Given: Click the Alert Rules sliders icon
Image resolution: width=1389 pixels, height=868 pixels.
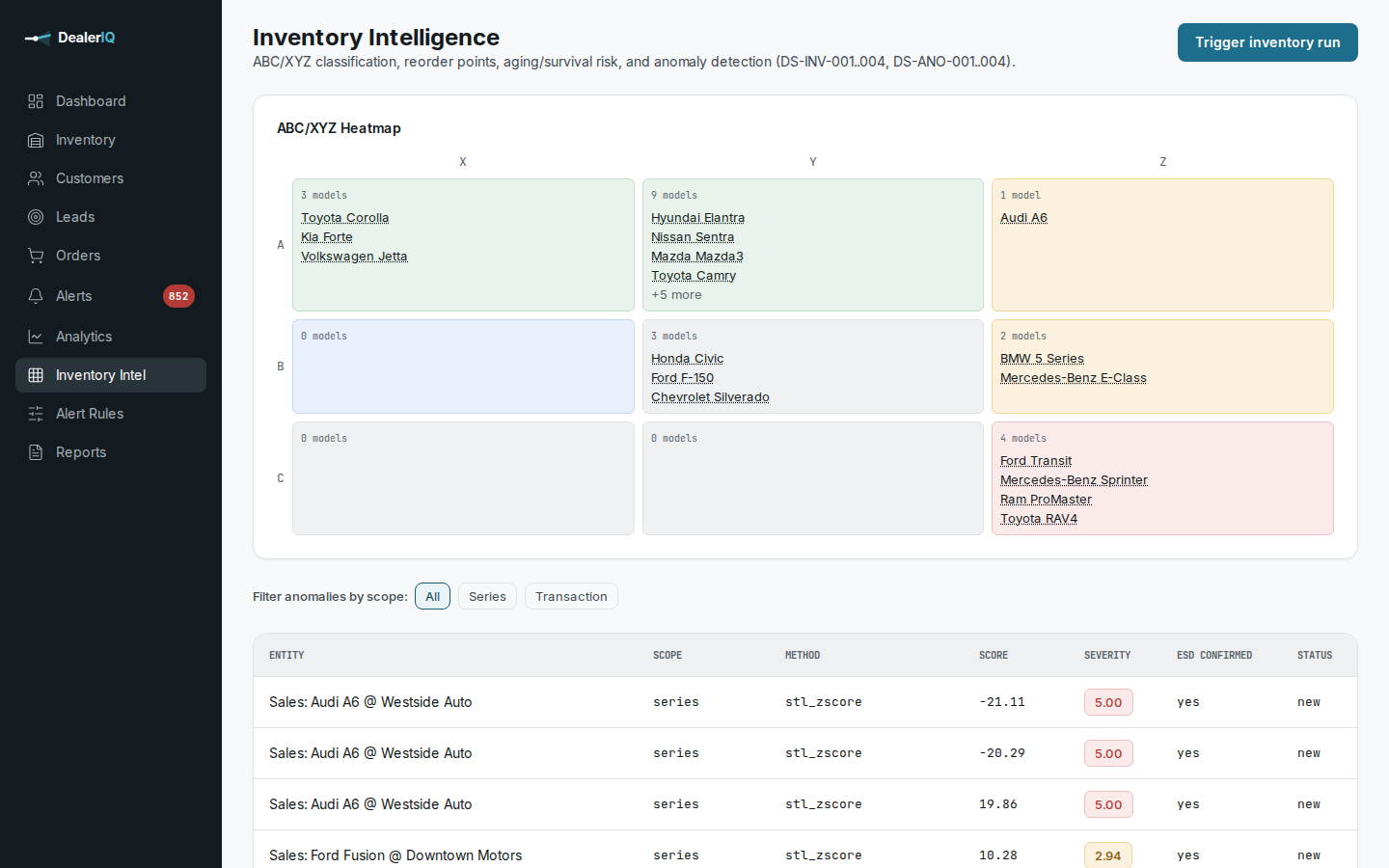Looking at the screenshot, I should [x=36, y=414].
